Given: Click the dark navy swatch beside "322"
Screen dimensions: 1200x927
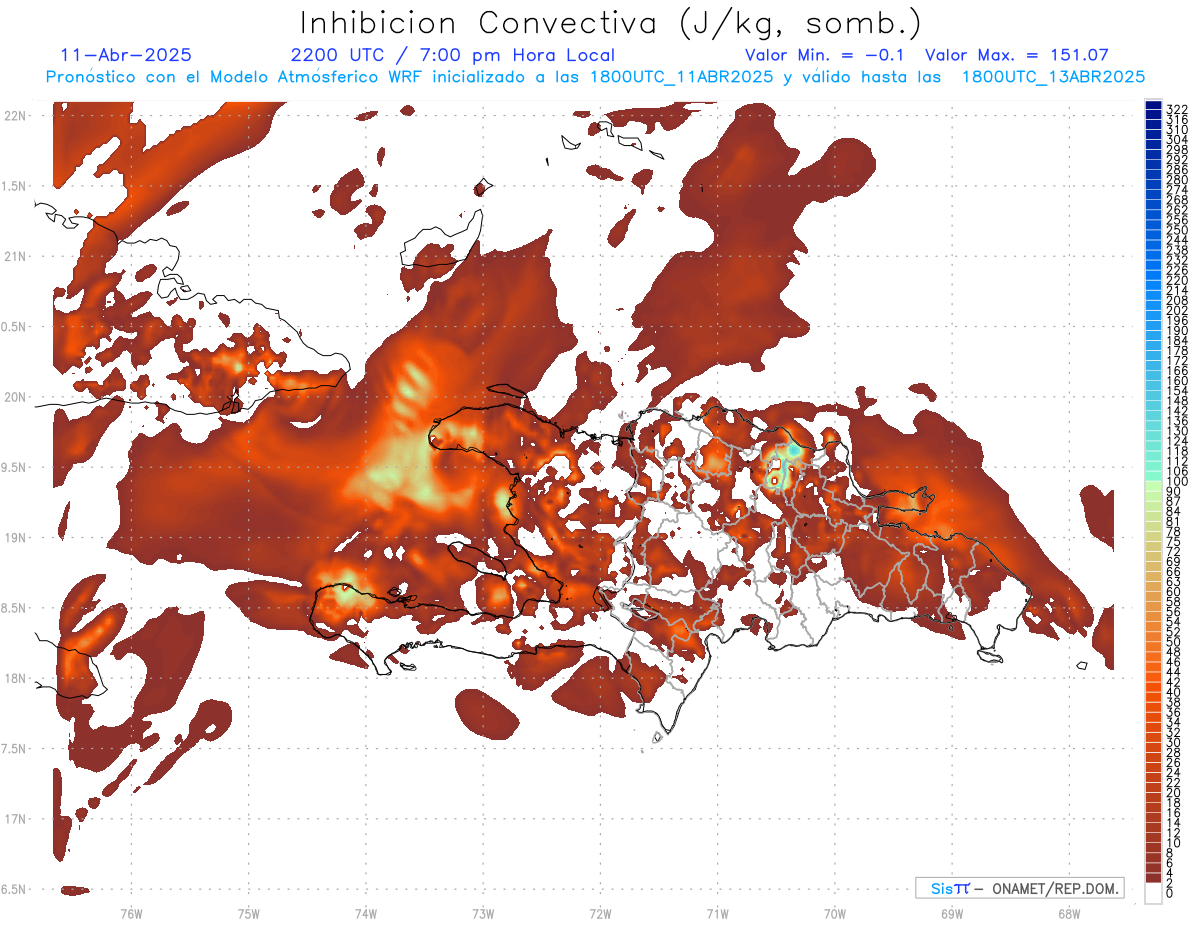Looking at the screenshot, I should (1153, 106).
